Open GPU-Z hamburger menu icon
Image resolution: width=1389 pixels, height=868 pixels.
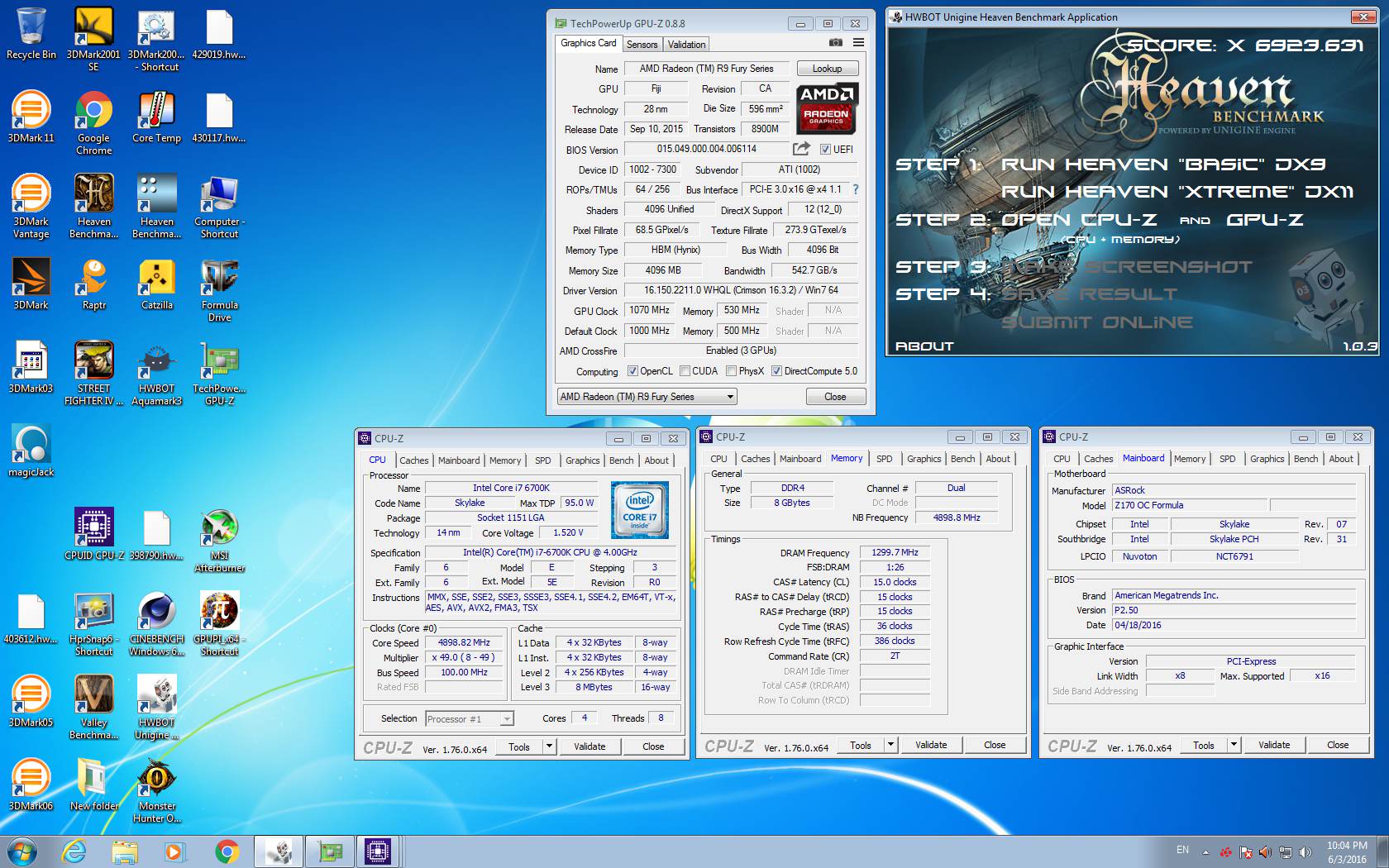coord(858,43)
